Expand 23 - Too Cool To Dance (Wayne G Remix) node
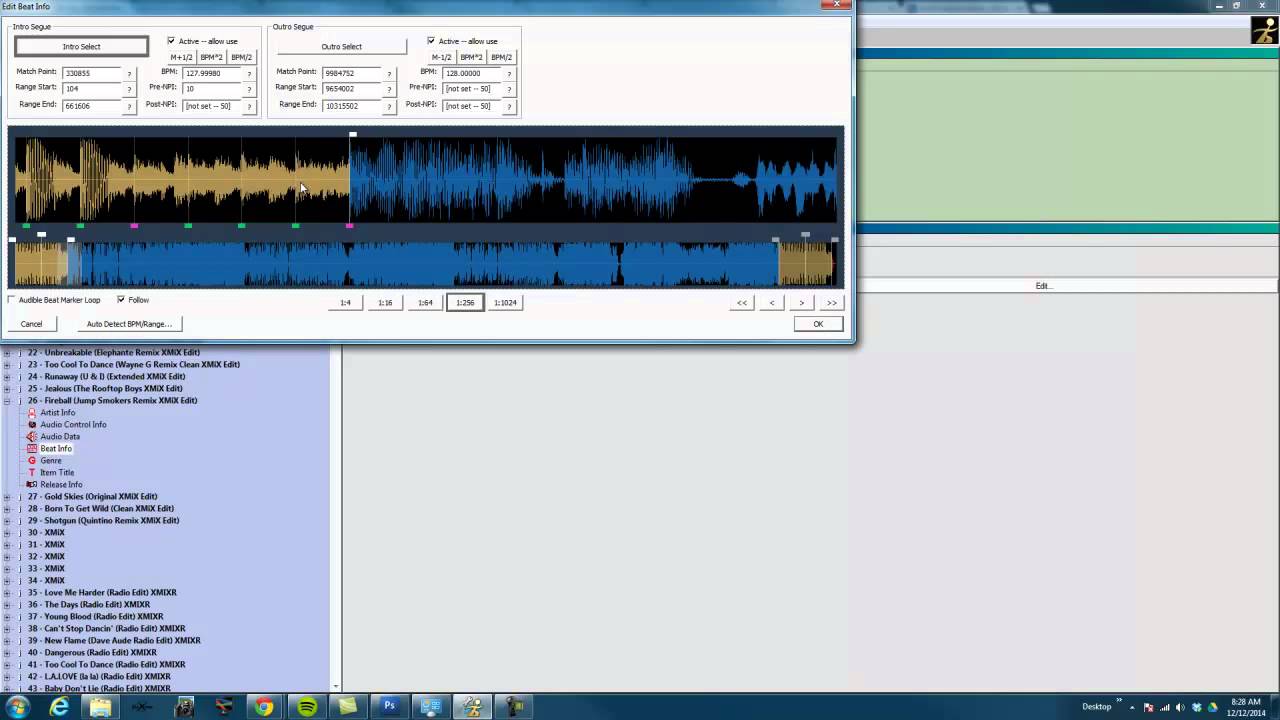 [7, 364]
